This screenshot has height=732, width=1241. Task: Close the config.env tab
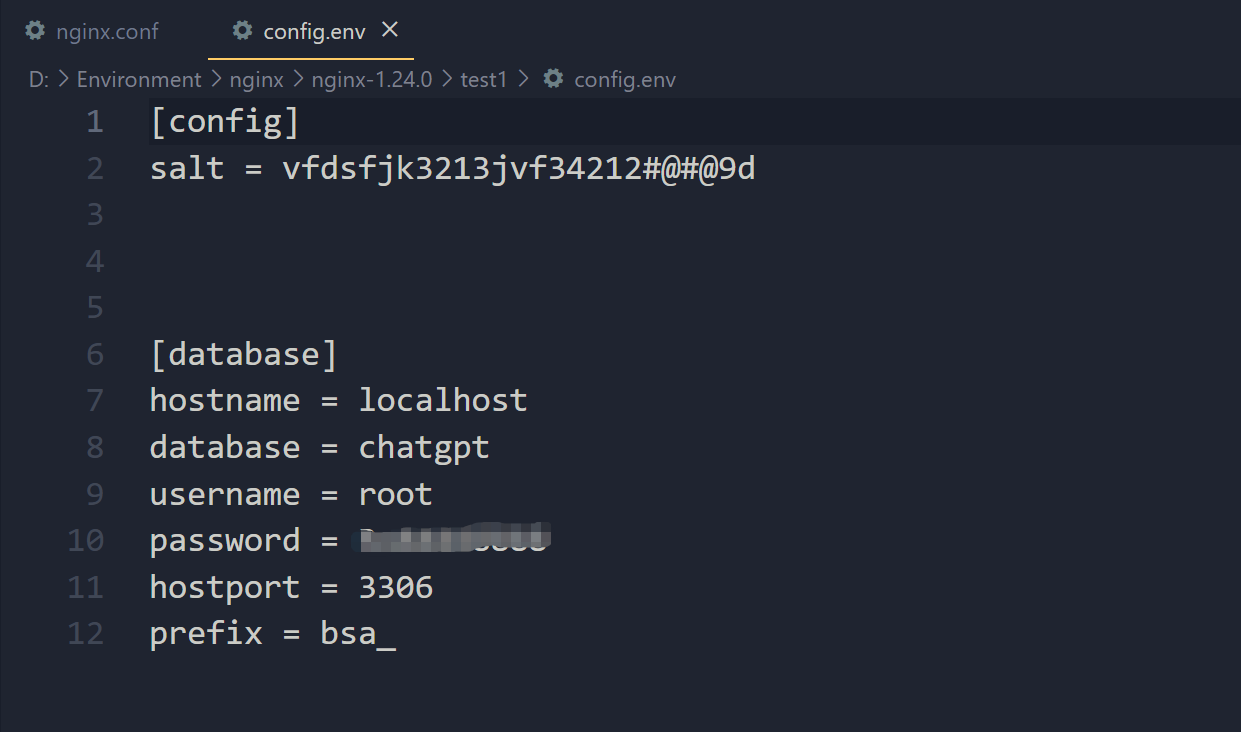pyautogui.click(x=390, y=29)
